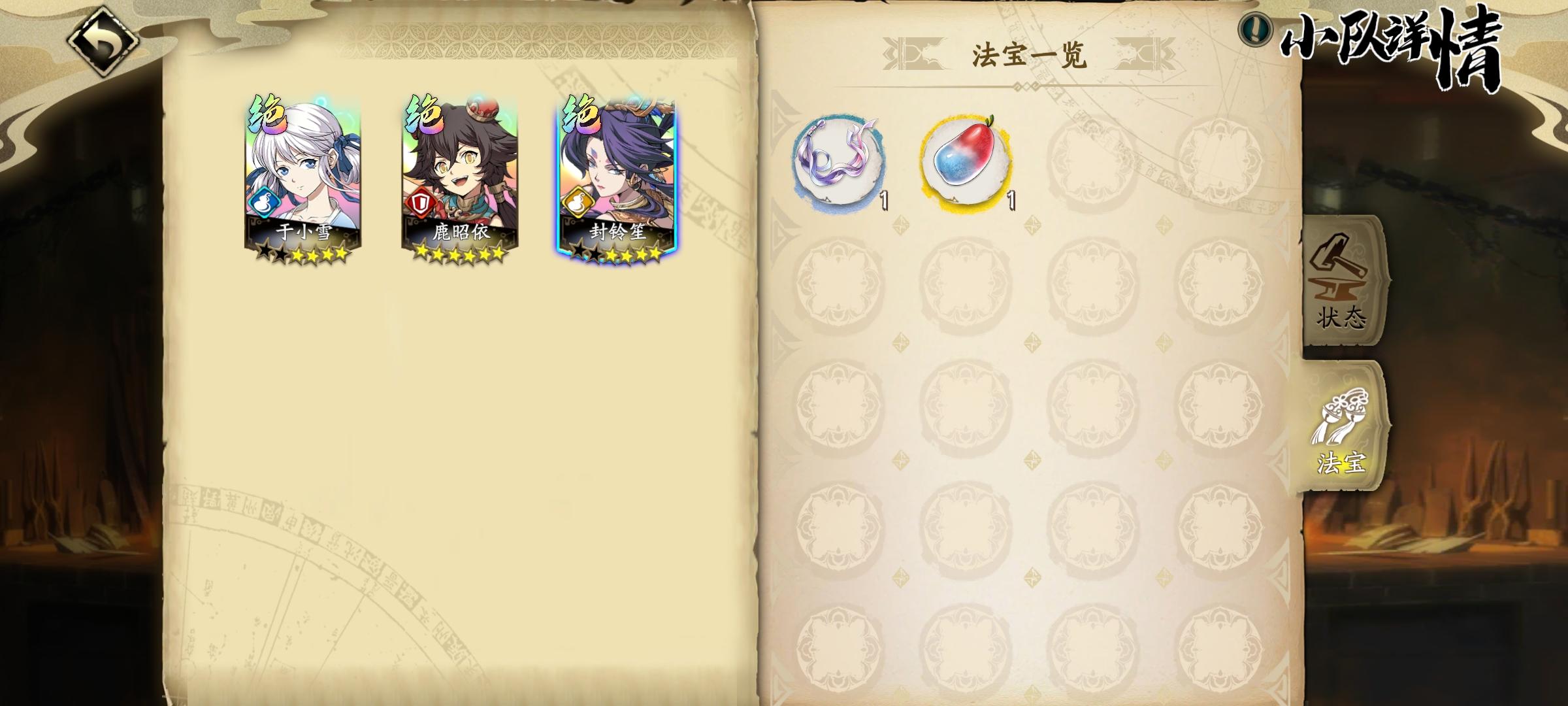Image resolution: width=1568 pixels, height=706 pixels.
Task: Select the purple ribbon treasure item
Action: click(x=840, y=161)
